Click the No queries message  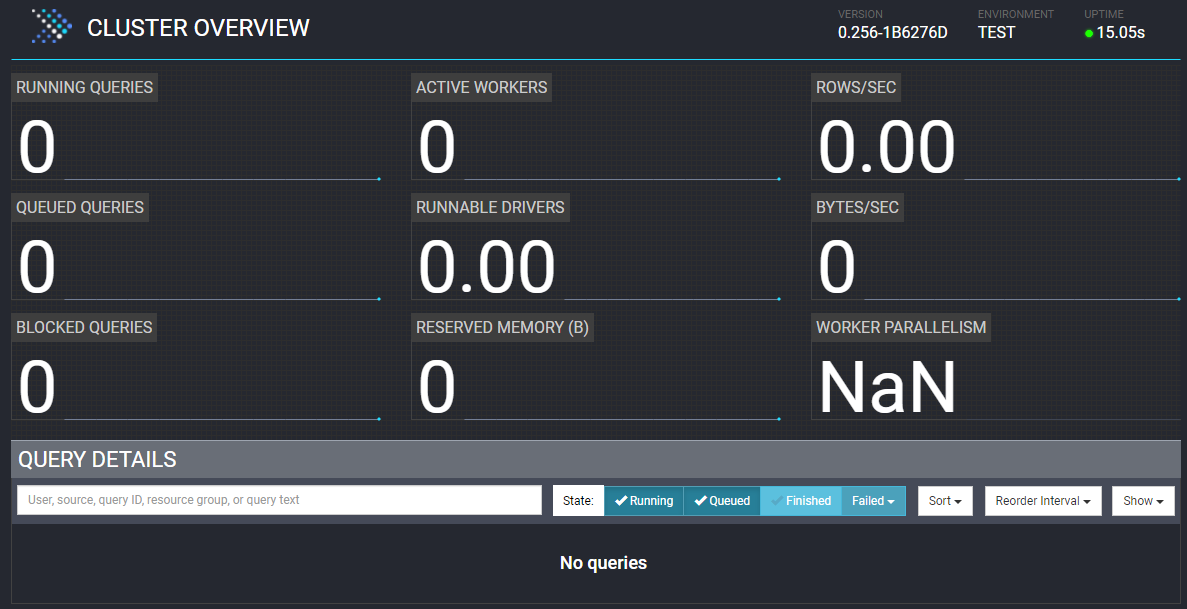pos(603,563)
